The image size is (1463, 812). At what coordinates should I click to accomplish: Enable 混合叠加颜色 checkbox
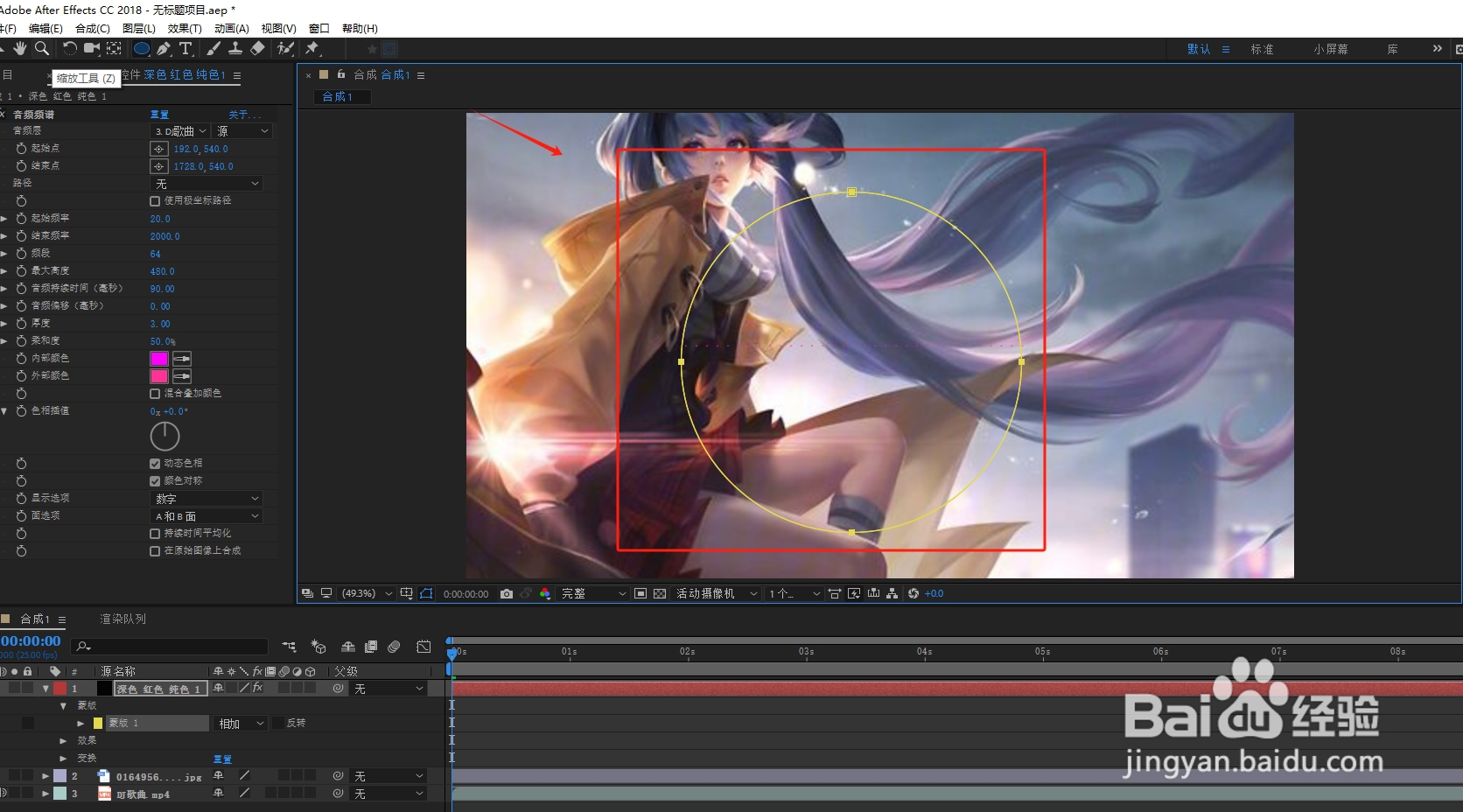coord(155,394)
